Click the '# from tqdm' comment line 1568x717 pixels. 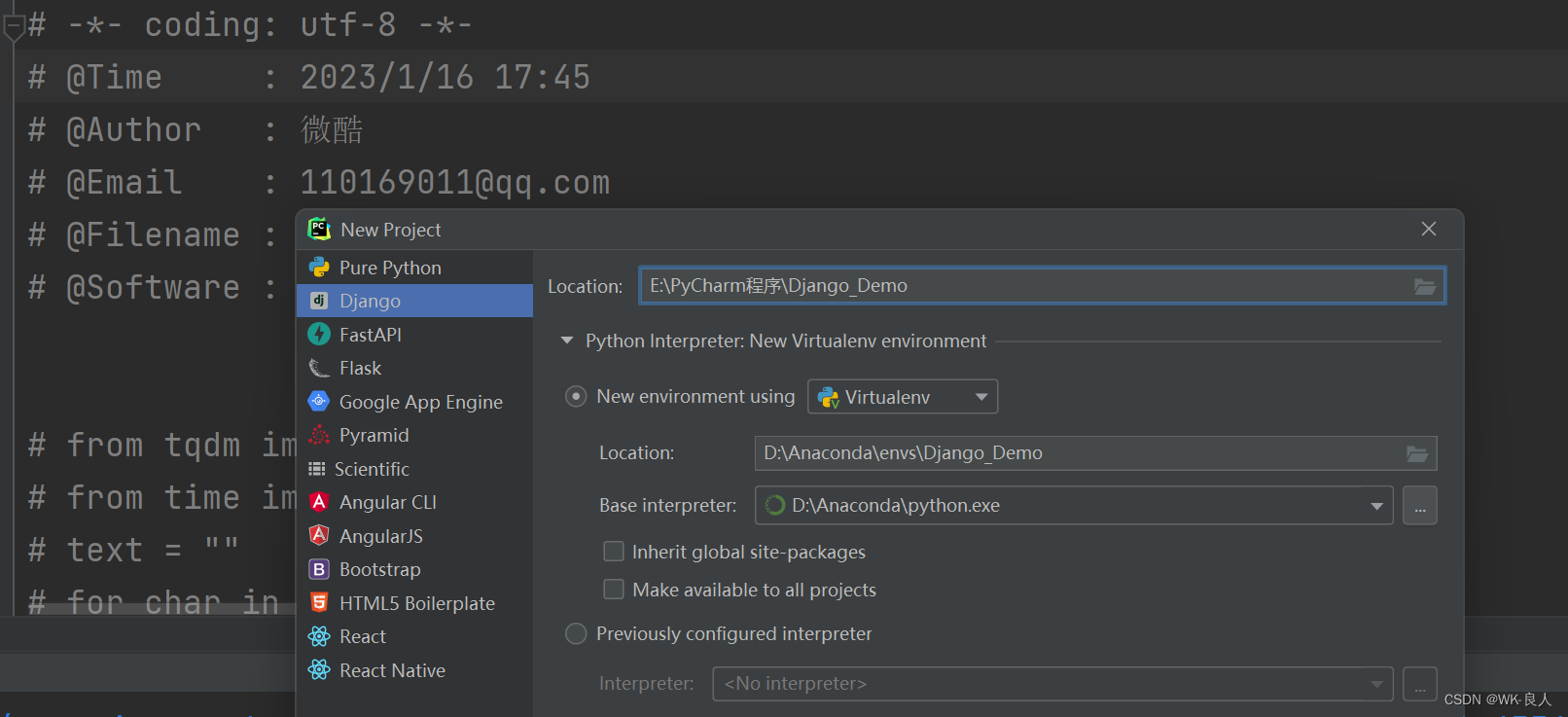coord(161,446)
